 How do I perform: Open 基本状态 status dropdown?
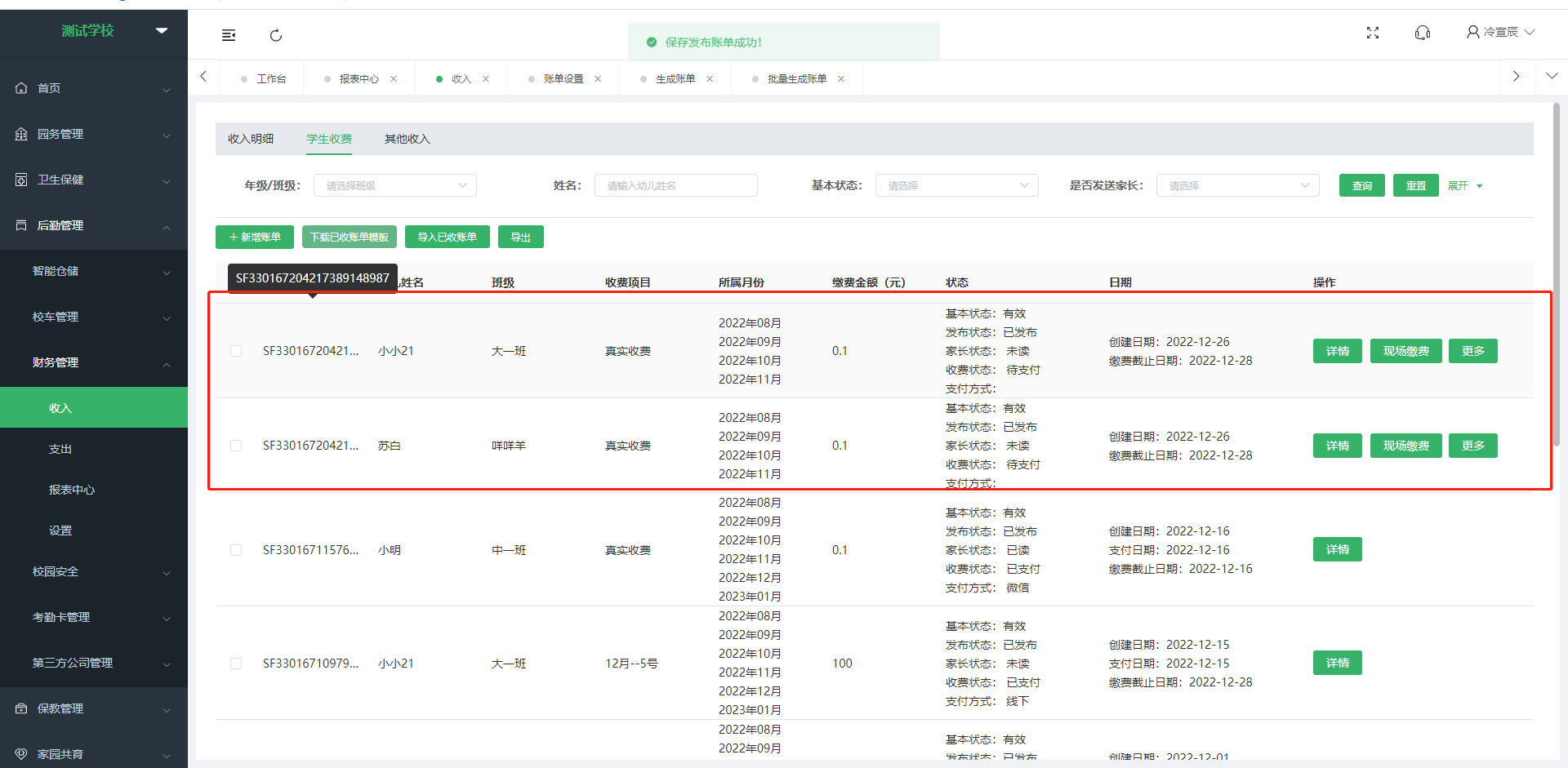click(957, 185)
